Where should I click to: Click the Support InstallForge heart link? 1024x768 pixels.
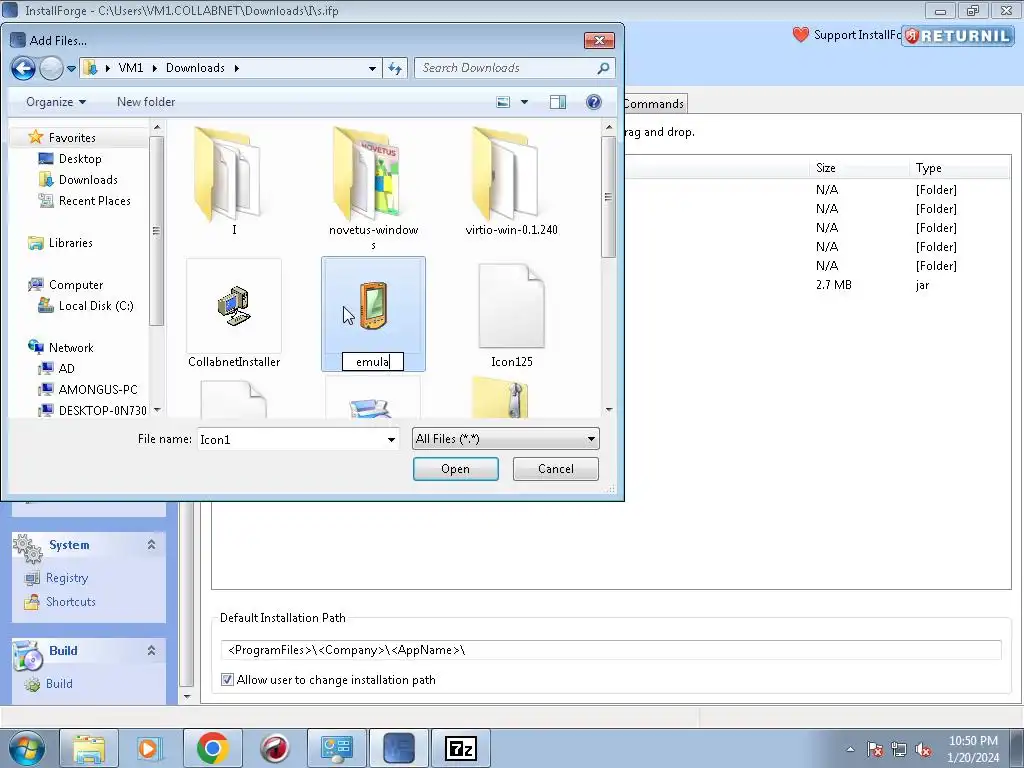click(x=846, y=35)
